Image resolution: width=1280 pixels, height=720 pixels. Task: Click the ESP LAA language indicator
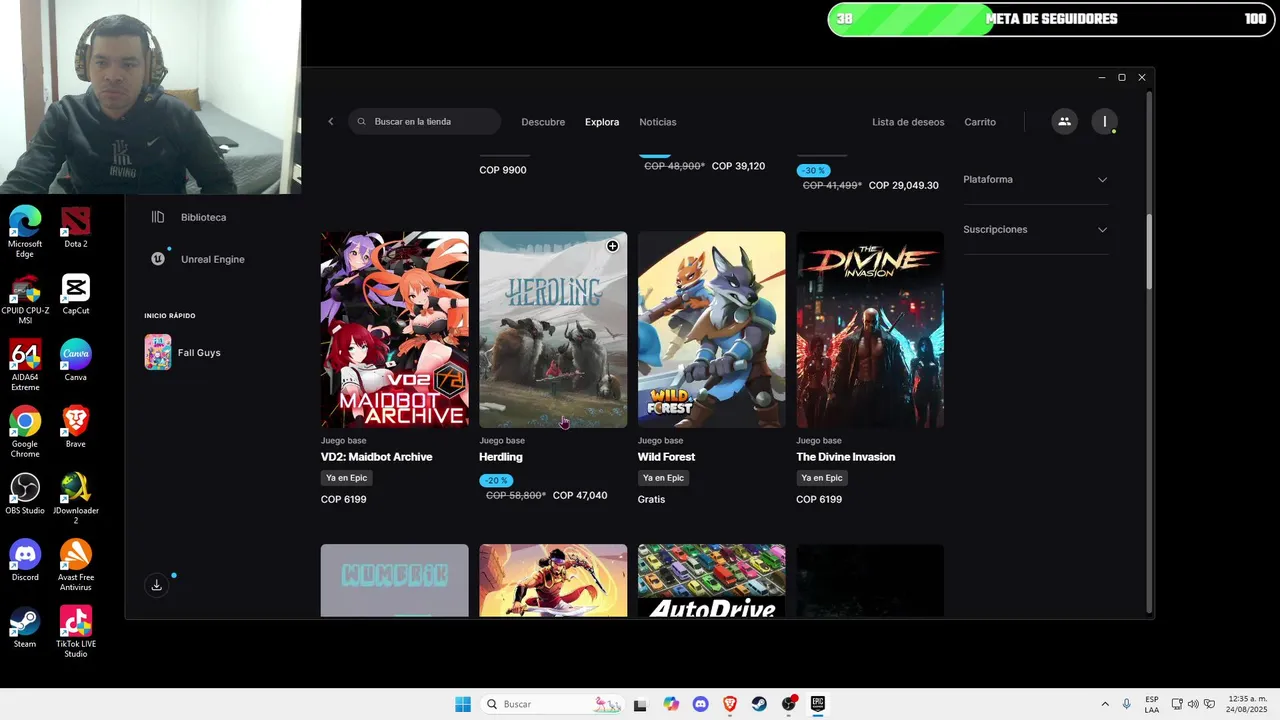pyautogui.click(x=1152, y=704)
